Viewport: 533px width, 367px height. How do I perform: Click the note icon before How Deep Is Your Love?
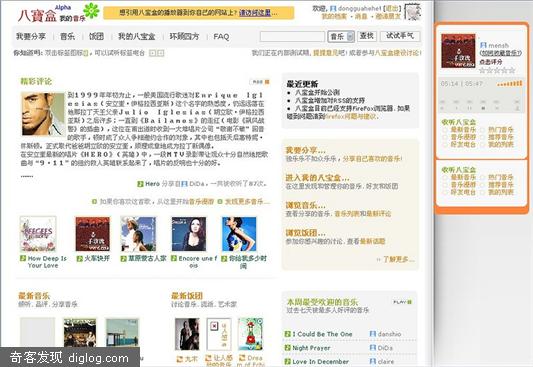pyautogui.click(x=23, y=258)
